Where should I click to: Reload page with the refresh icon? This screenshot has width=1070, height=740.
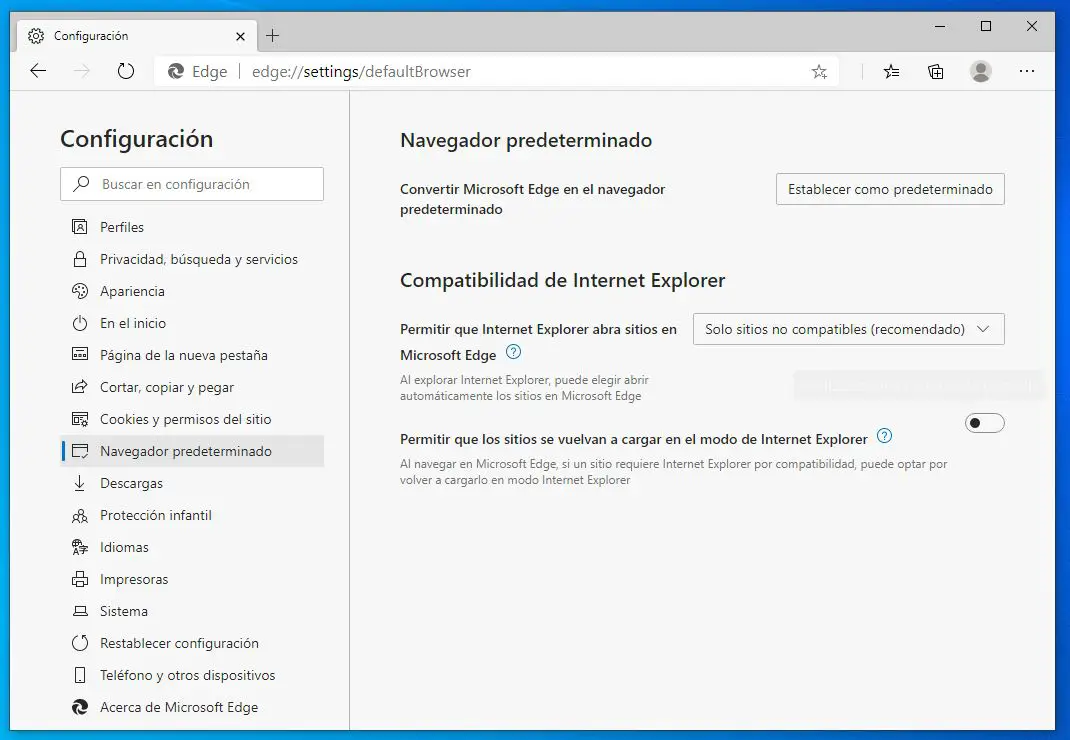pos(126,71)
